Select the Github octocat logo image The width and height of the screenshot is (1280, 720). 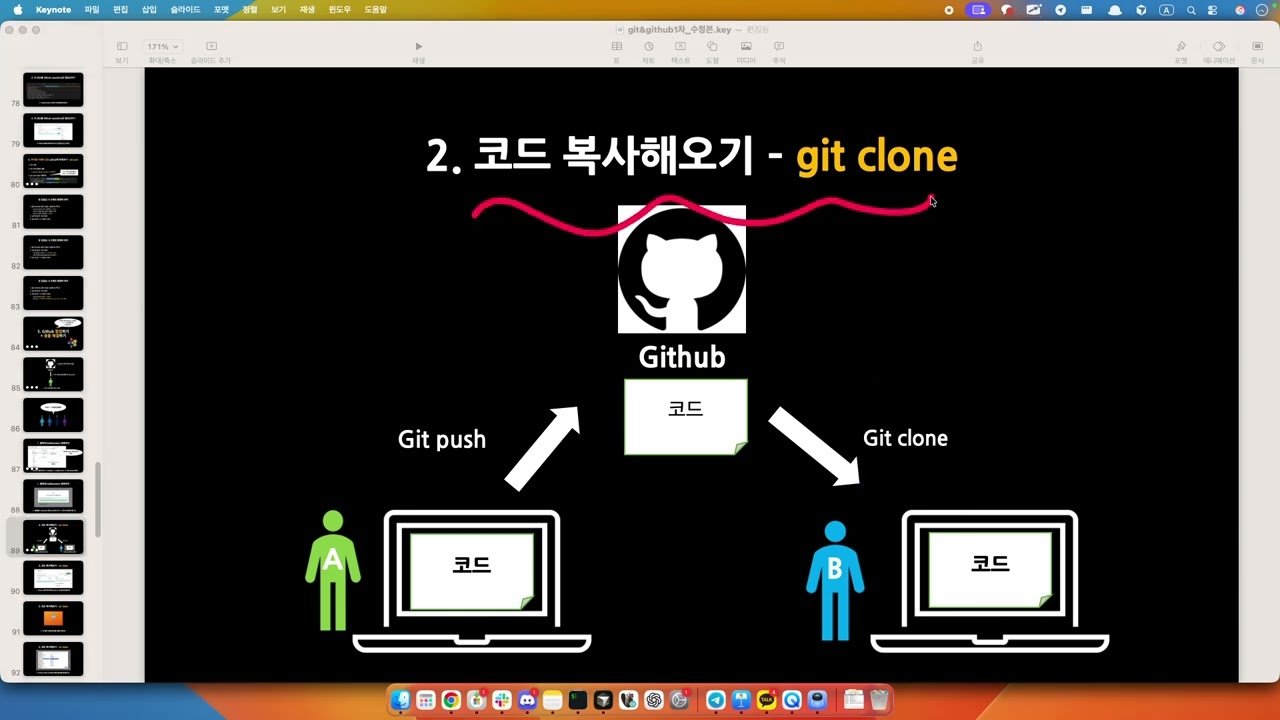pyautogui.click(x=682, y=269)
